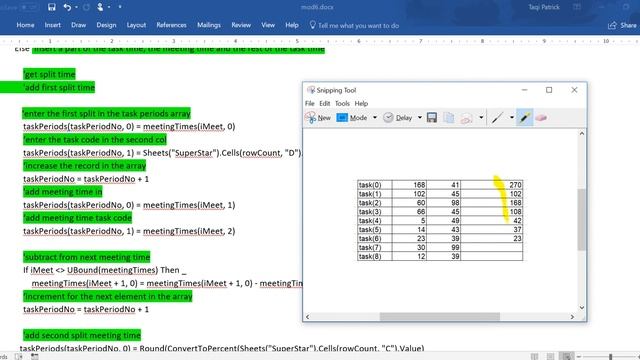The width and height of the screenshot is (640, 360).
Task: Open the Undo history dropdown arrow
Action: pos(76,7)
